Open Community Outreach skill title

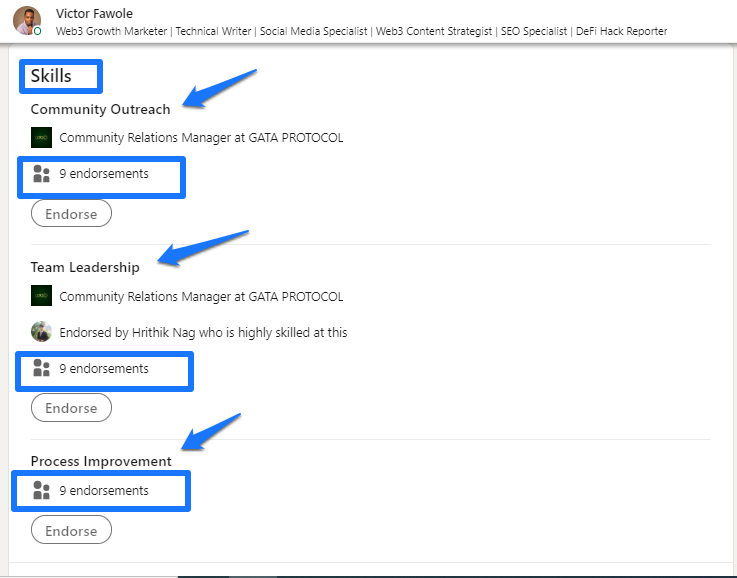point(101,109)
